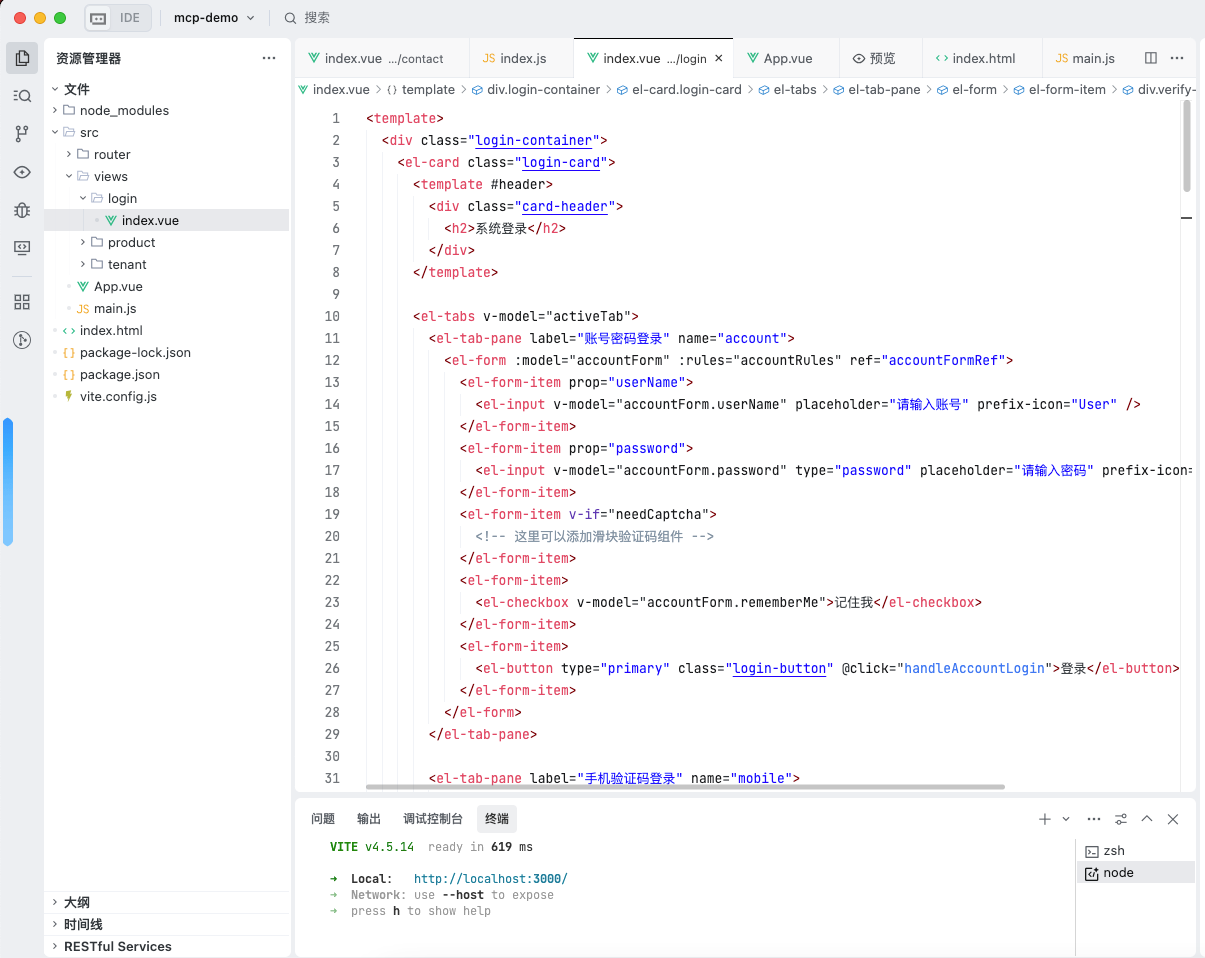Switch to the 预览 preview tab
The width and height of the screenshot is (1205, 958).
(880, 59)
